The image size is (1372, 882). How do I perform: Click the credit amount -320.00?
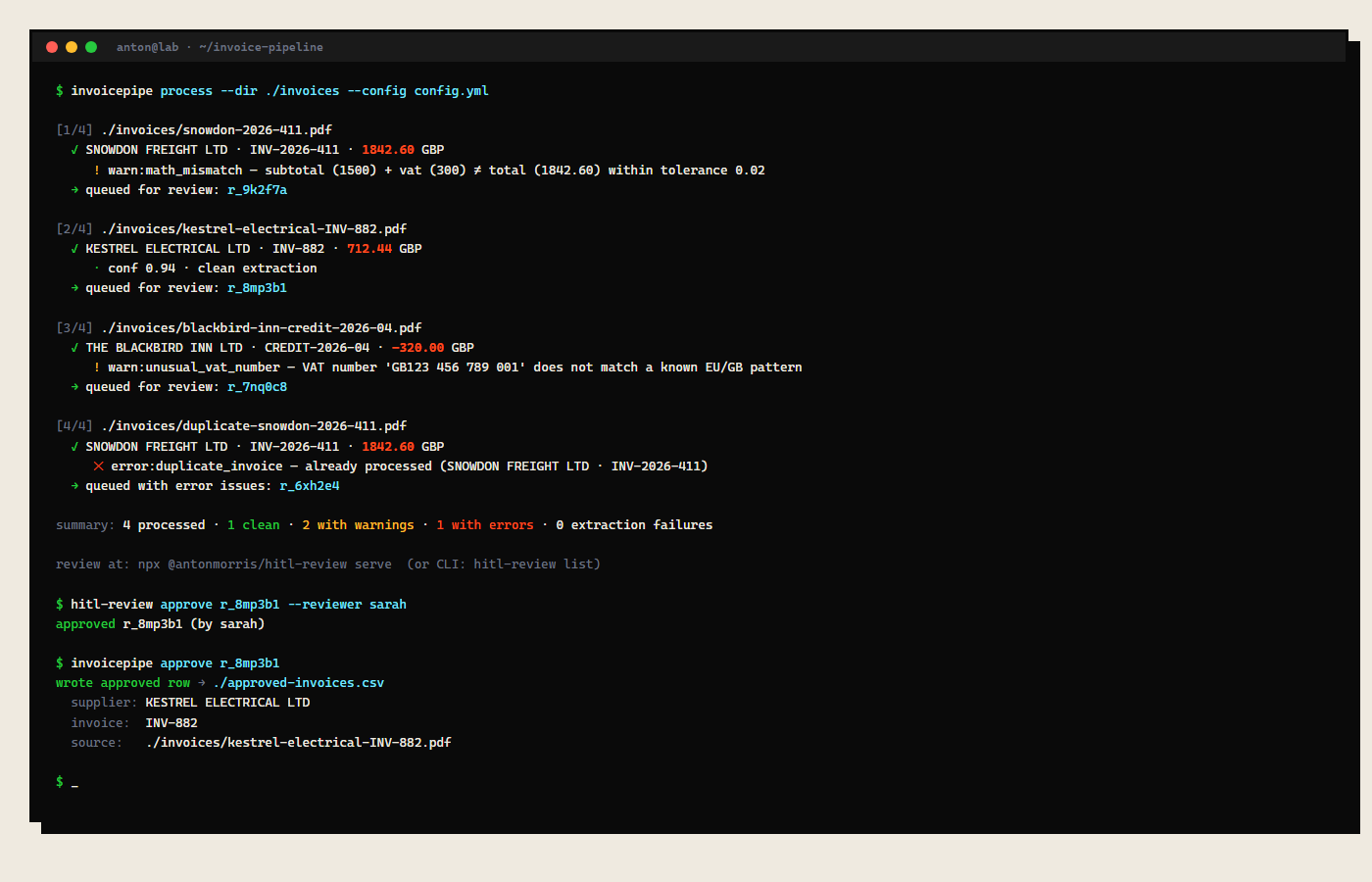(417, 348)
